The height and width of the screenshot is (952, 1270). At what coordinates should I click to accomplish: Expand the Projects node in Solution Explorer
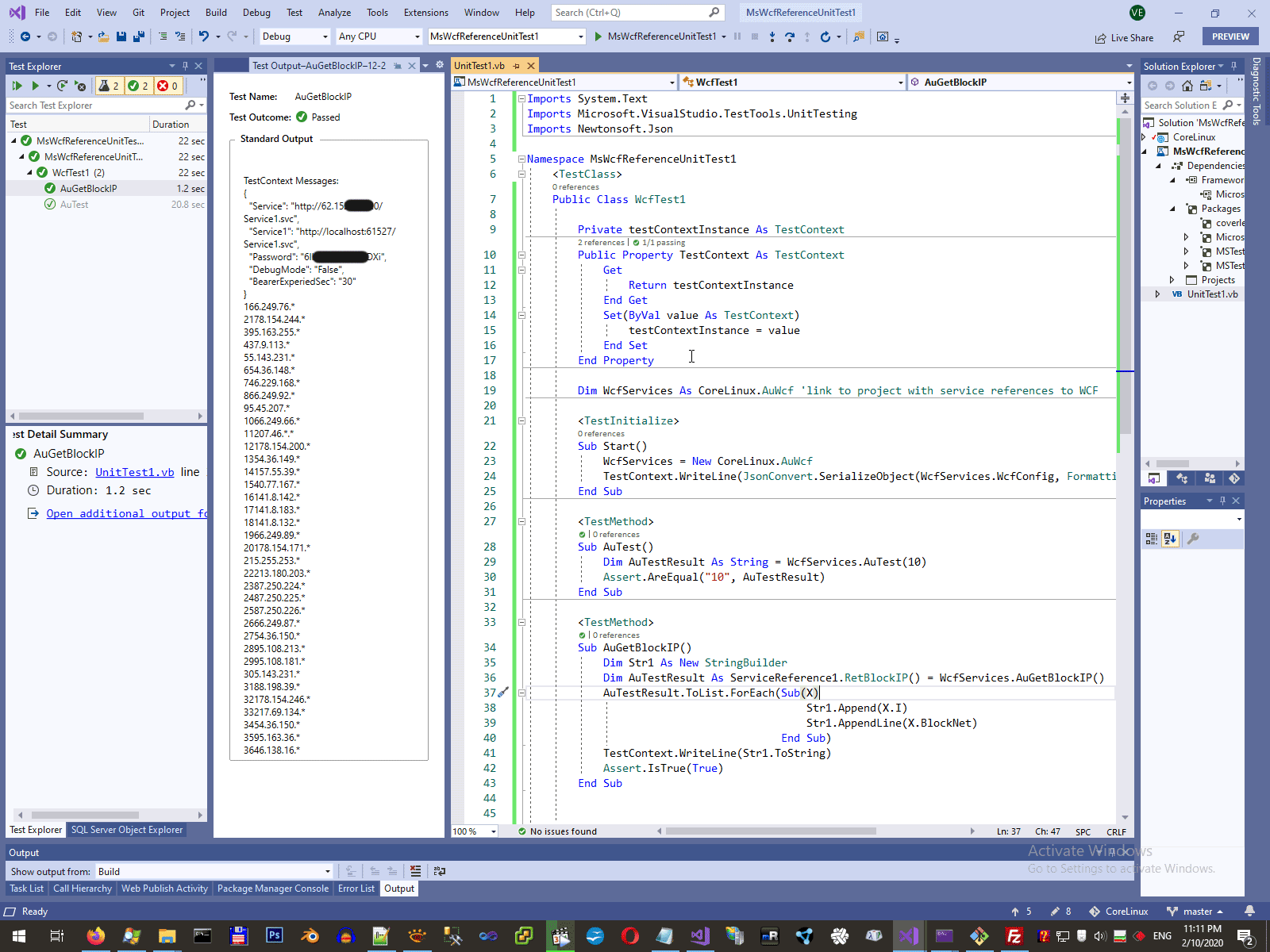pyautogui.click(x=1172, y=280)
